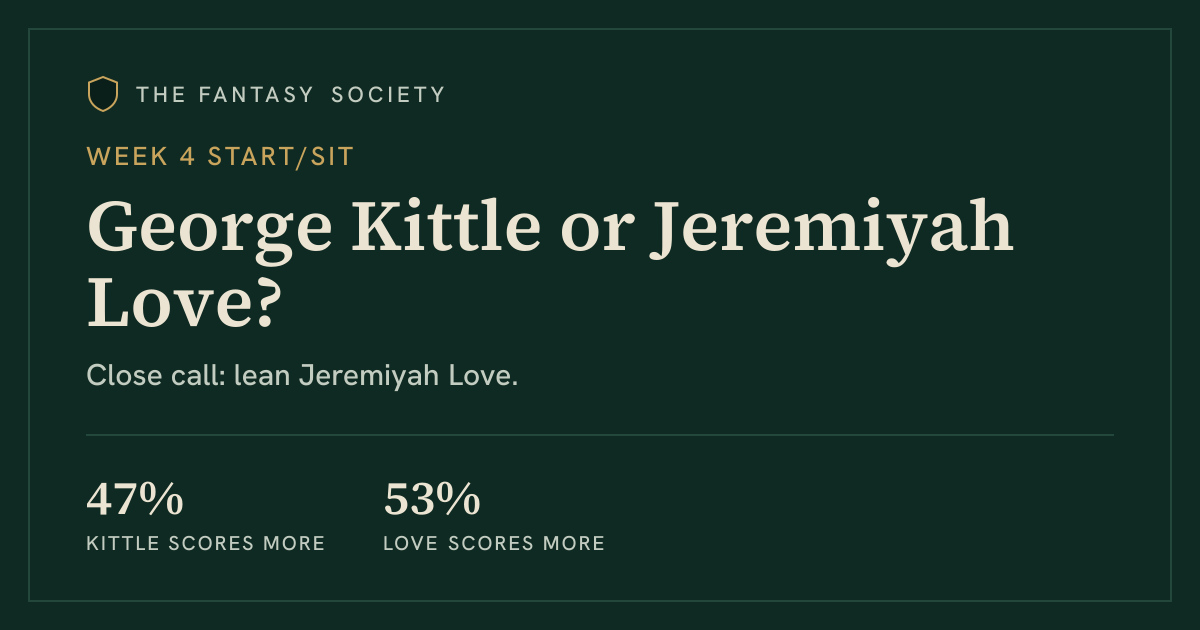Viewport: 1200px width, 630px height.
Task: Click the word THE before FANTASY
Action: 159,95
